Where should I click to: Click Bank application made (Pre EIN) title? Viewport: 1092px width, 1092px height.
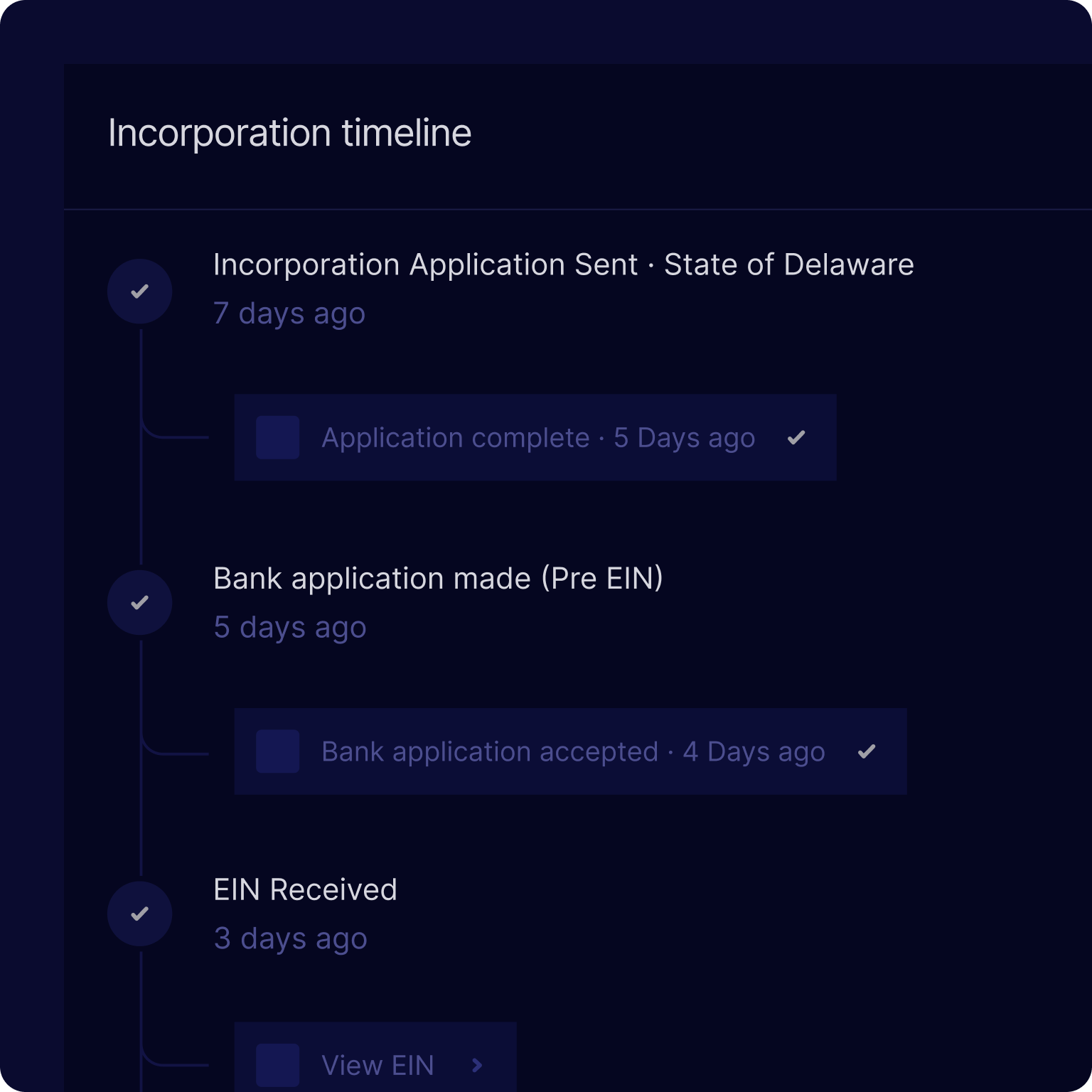coord(438,579)
